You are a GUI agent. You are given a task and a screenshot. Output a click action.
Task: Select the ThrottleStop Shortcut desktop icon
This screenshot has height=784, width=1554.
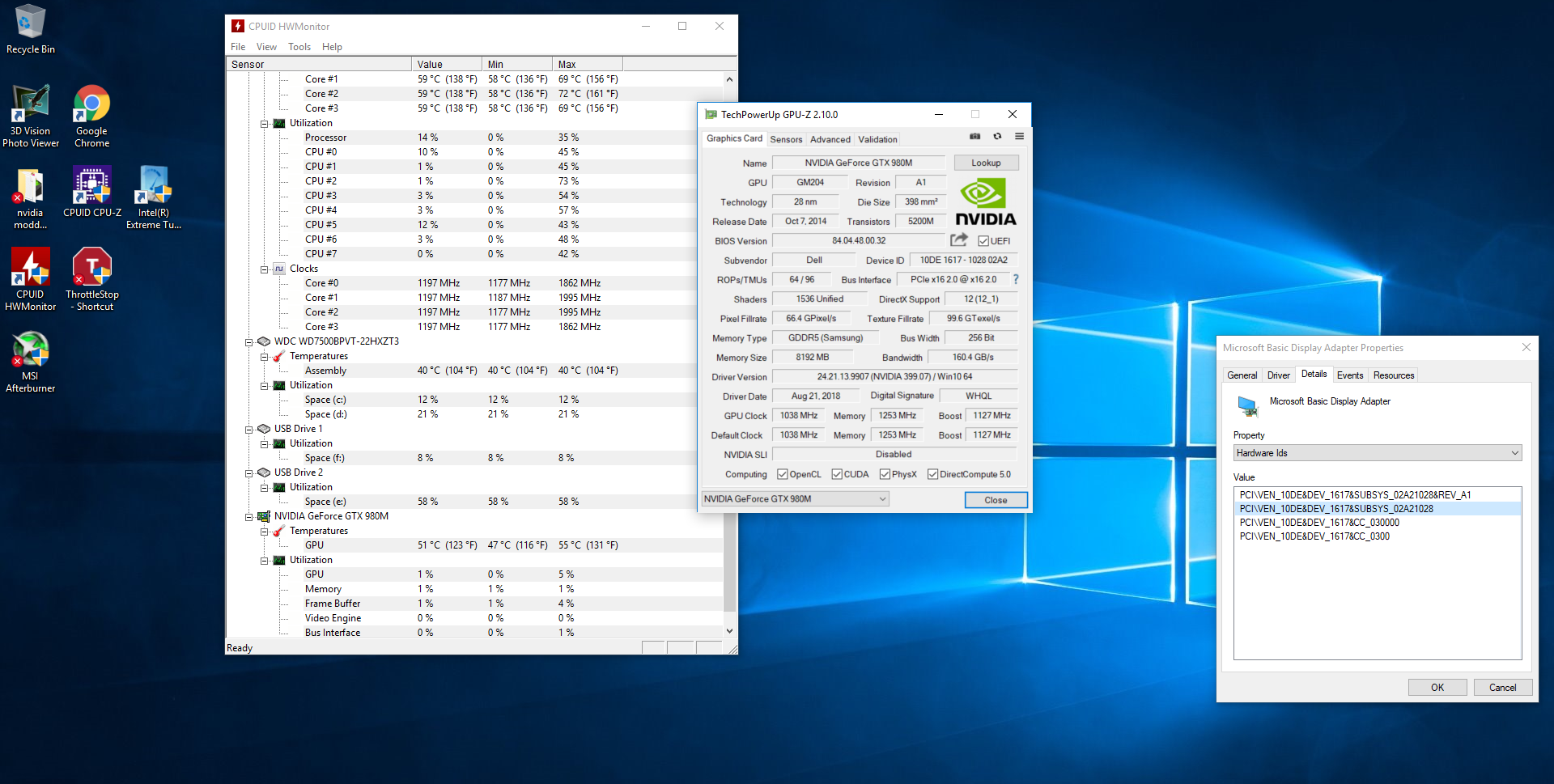(x=91, y=279)
